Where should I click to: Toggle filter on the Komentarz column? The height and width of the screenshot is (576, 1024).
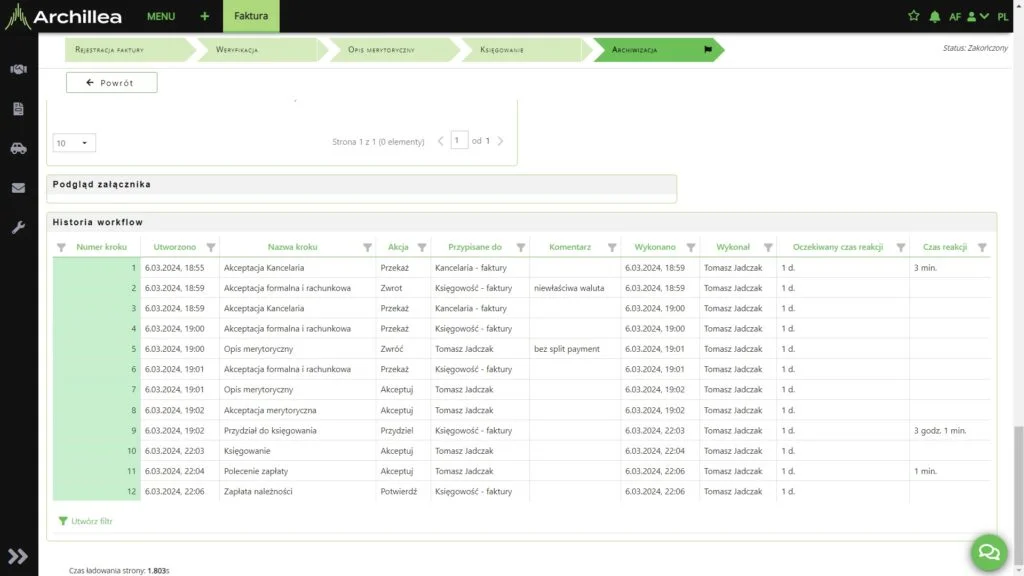(609, 247)
